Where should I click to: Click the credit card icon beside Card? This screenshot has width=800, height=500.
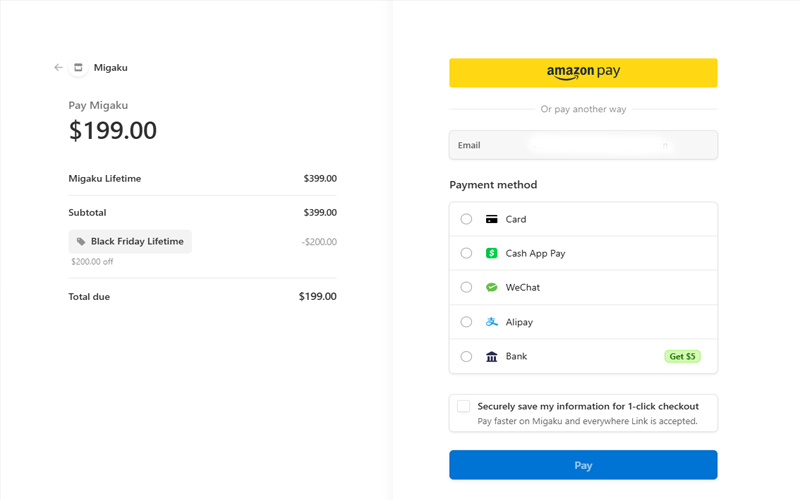pyautogui.click(x=491, y=219)
